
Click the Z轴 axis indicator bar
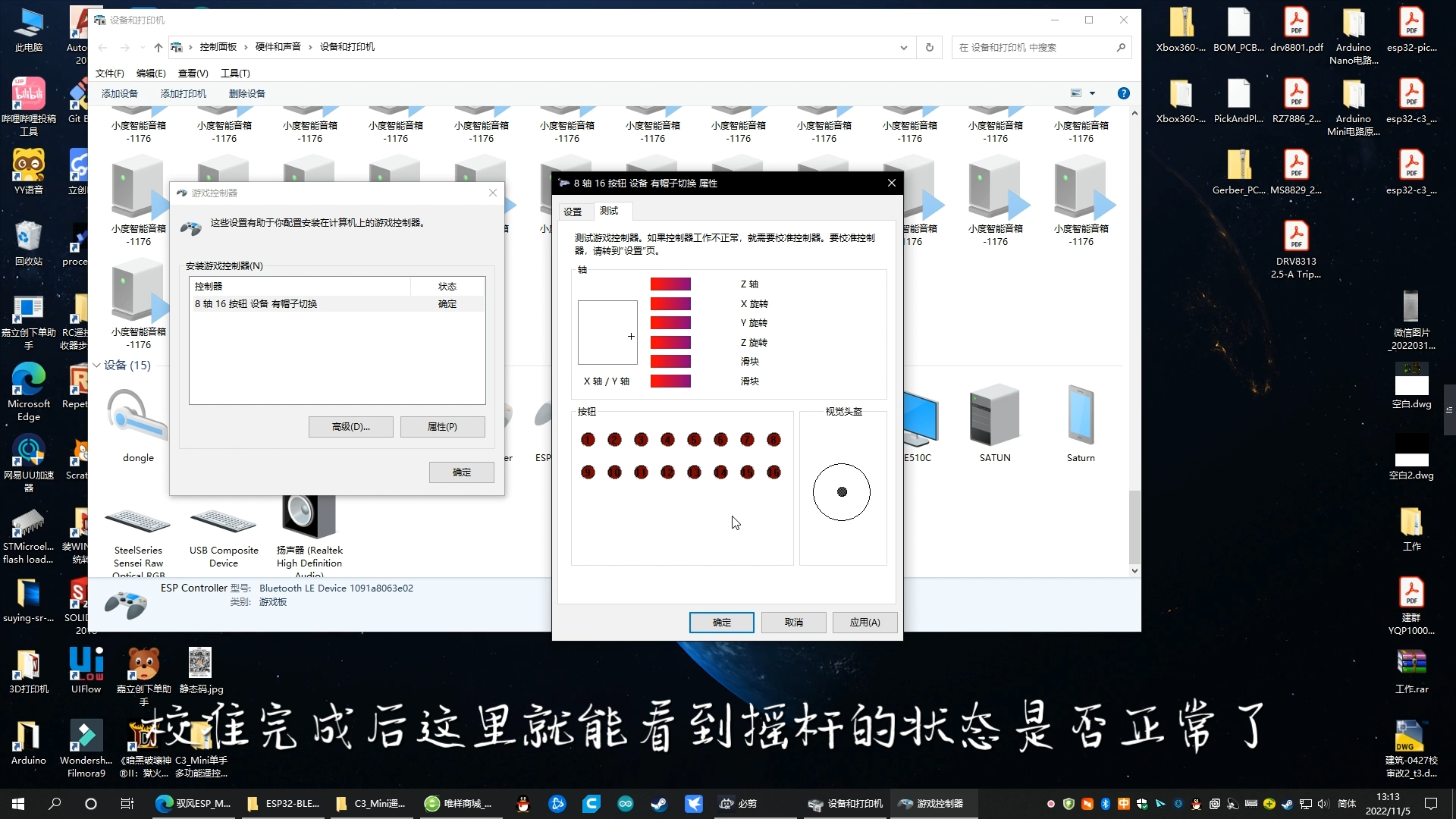pyautogui.click(x=670, y=283)
